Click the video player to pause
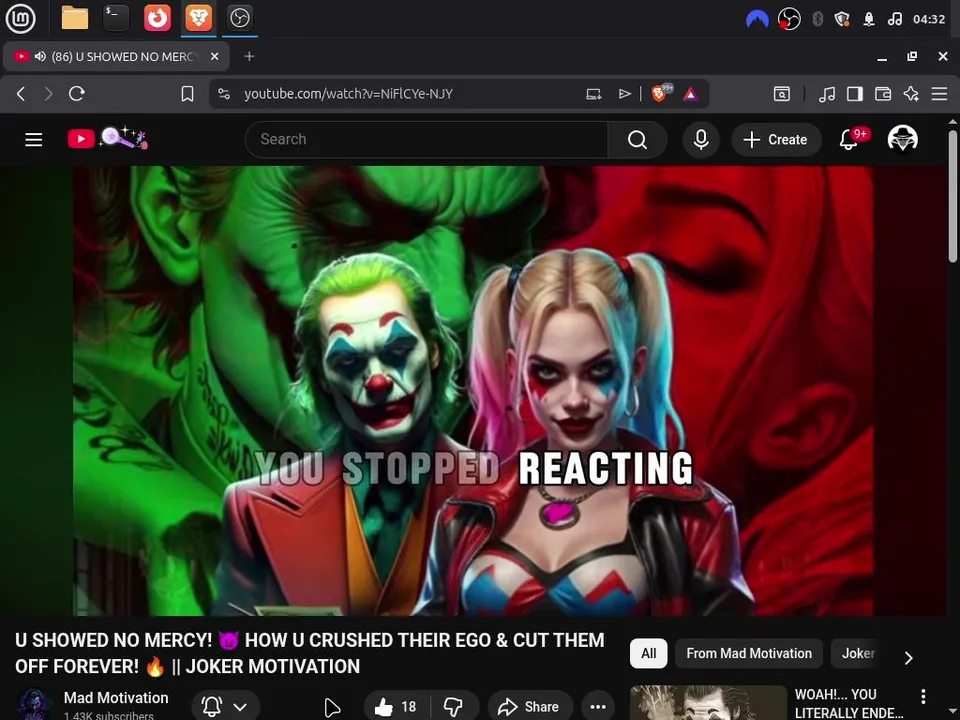The width and height of the screenshot is (960, 720). [x=473, y=391]
